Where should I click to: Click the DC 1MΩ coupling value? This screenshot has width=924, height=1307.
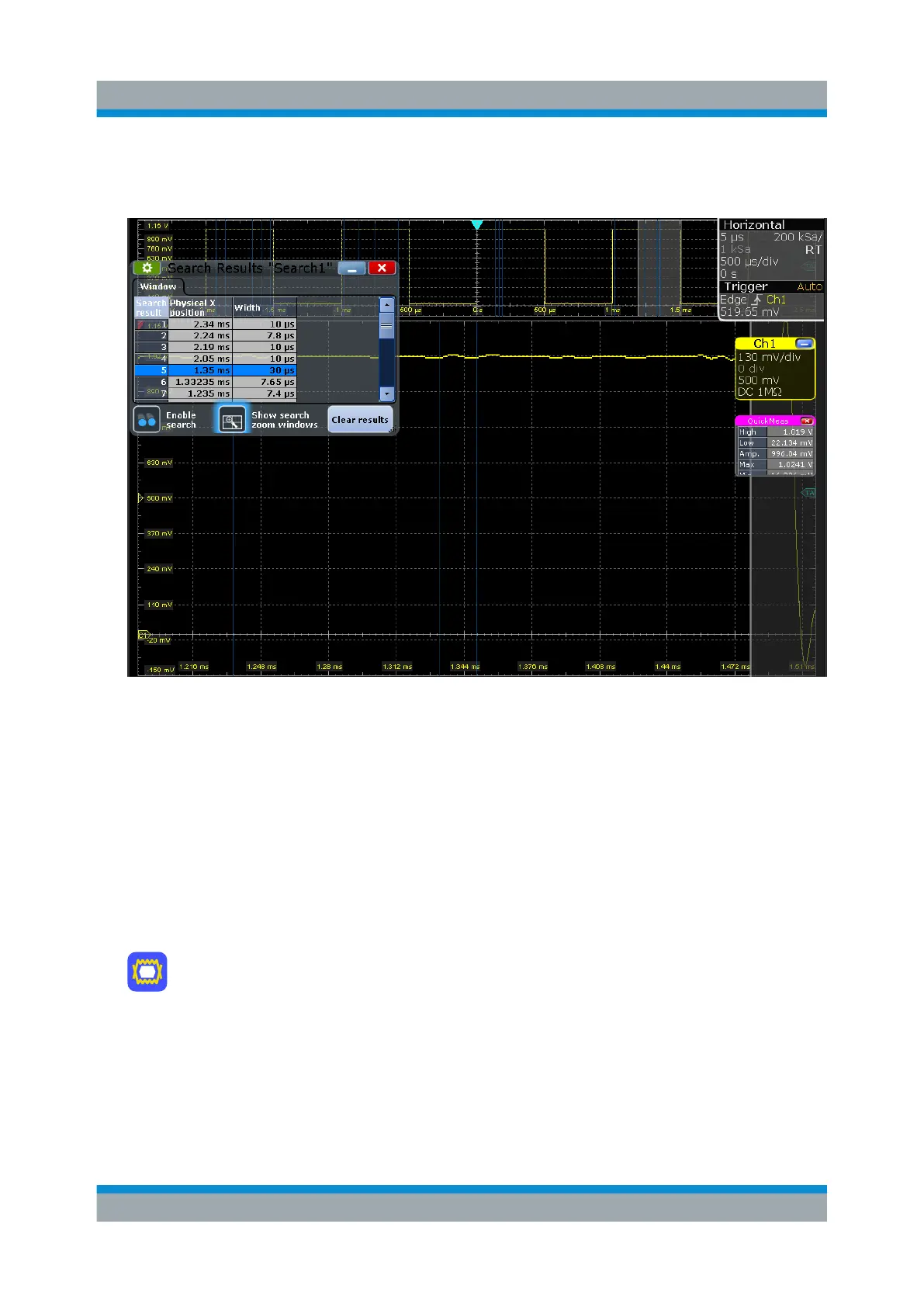[760, 392]
